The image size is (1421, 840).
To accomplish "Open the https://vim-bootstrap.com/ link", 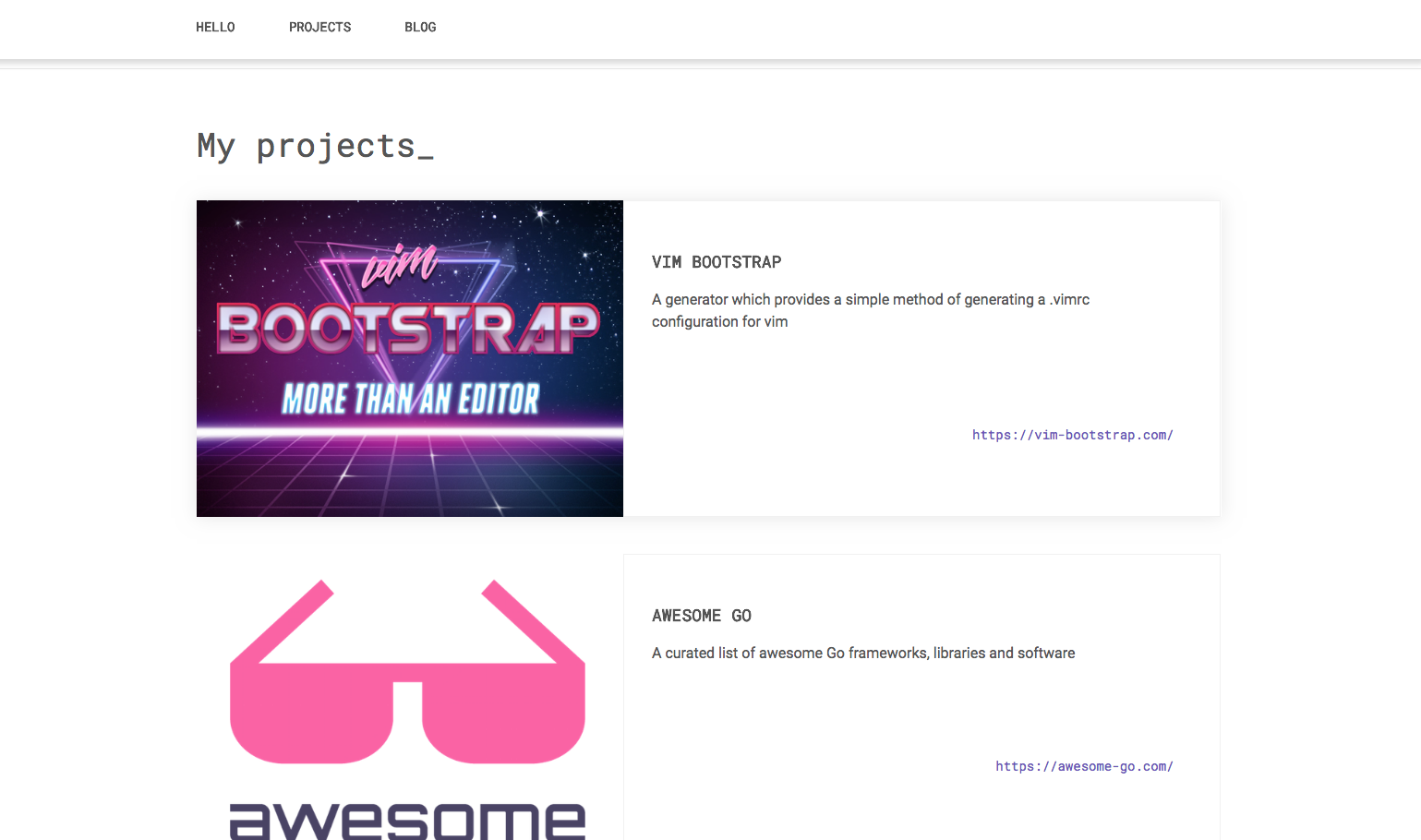I will [x=1072, y=435].
